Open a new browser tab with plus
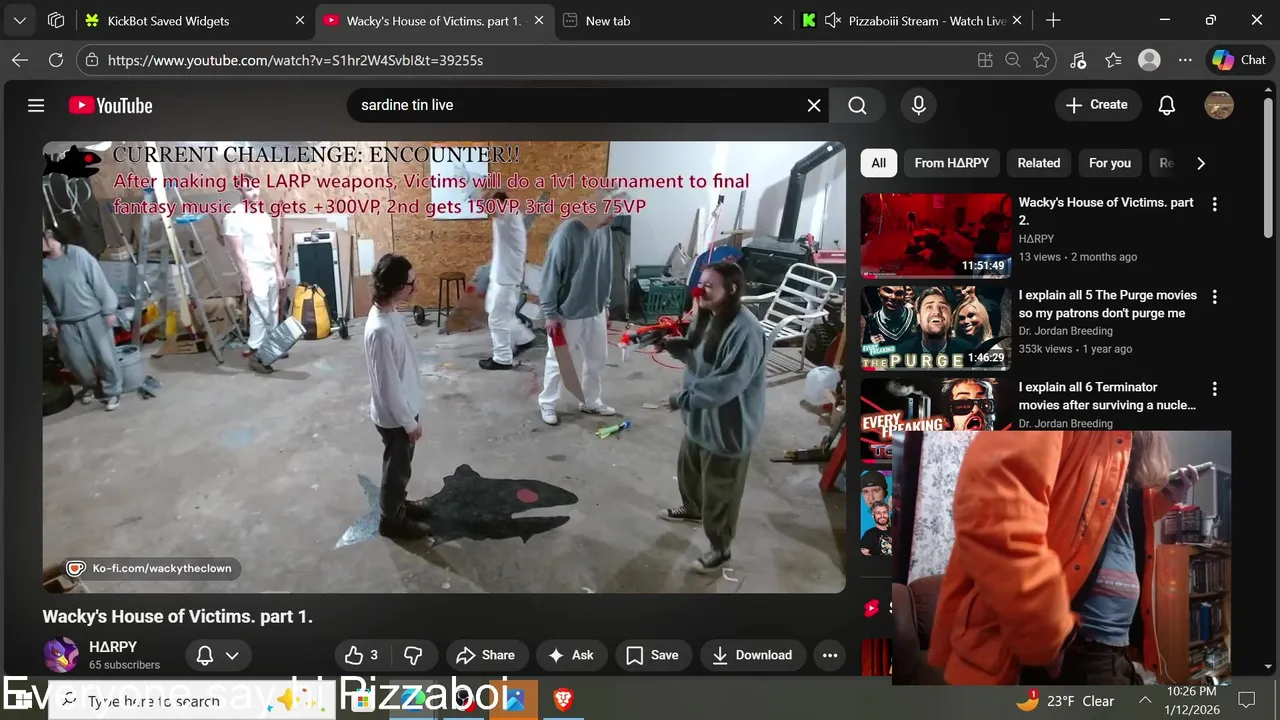Screen dimensions: 1280x720 (x=1053, y=20)
